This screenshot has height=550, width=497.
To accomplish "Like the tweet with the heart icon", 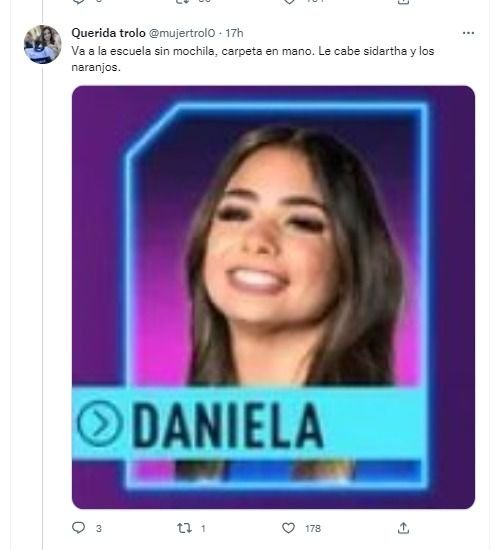I will [288, 528].
